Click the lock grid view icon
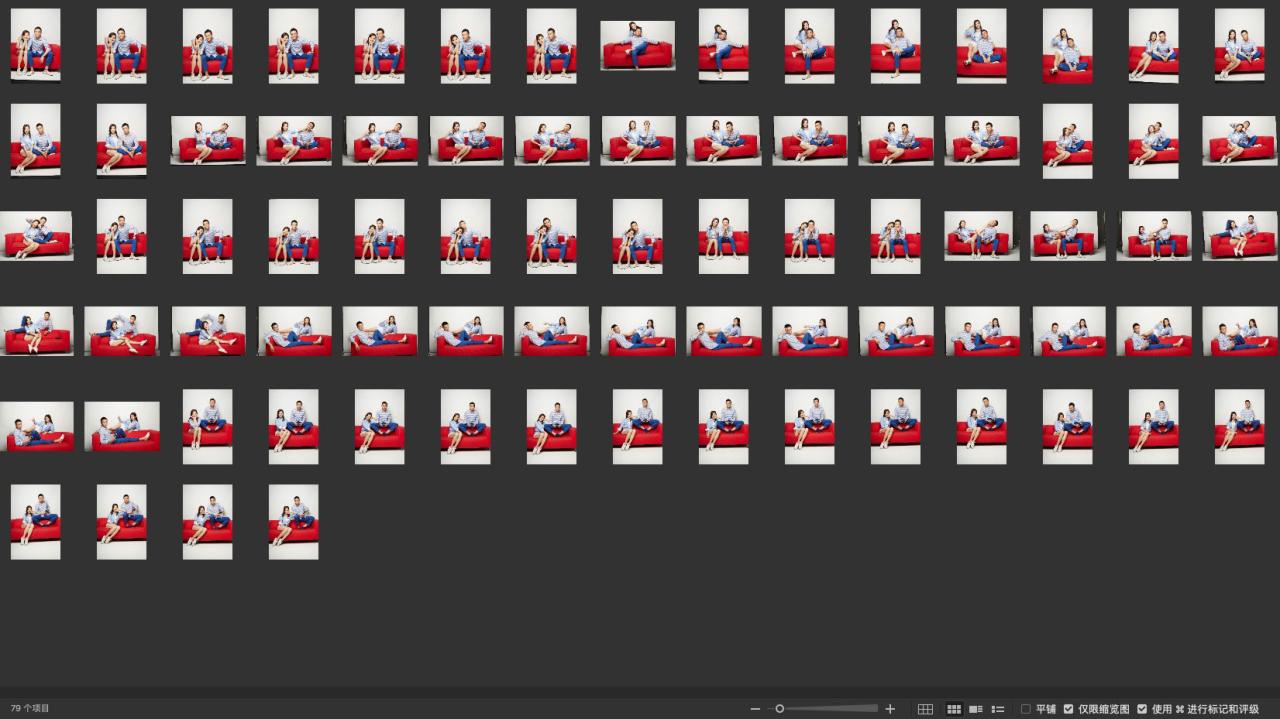Viewport: 1280px width, 719px height. click(x=925, y=709)
